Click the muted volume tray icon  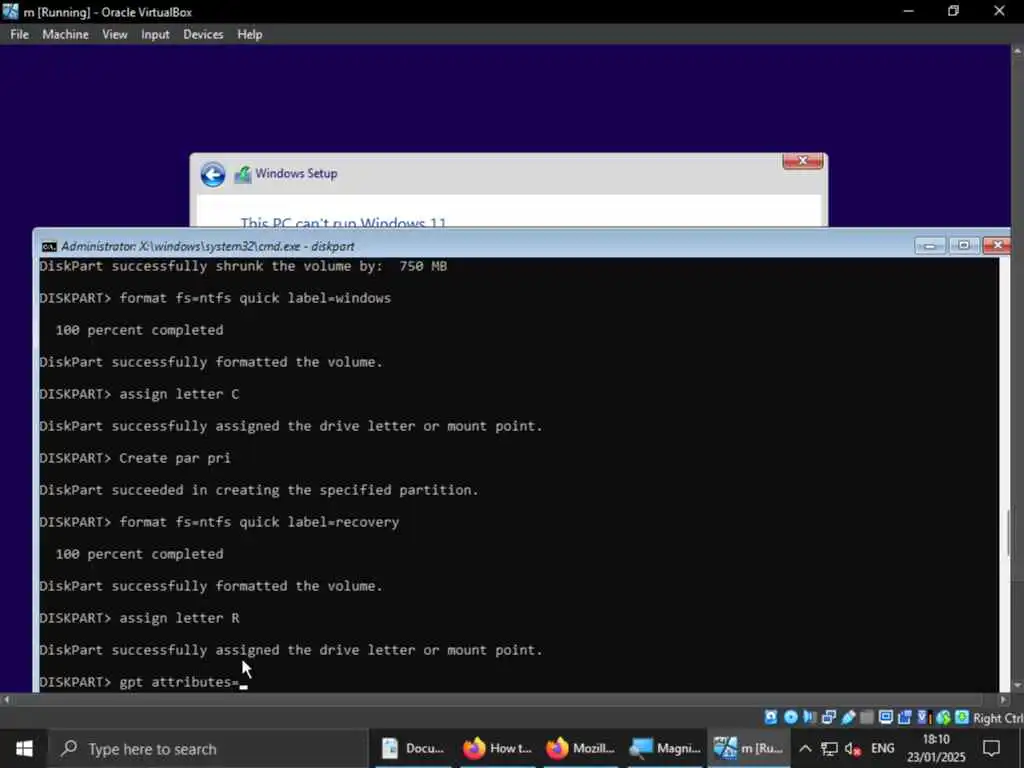point(852,748)
